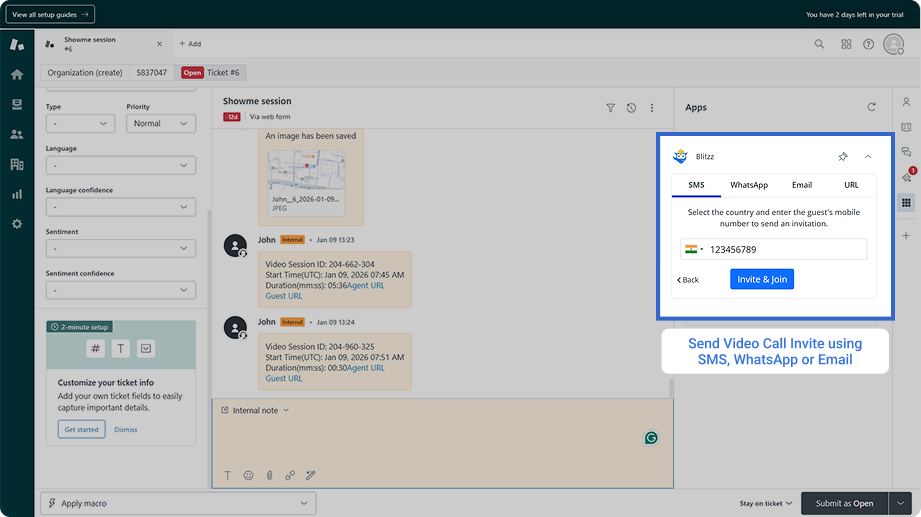Open the products grid icon in header

pos(846,44)
